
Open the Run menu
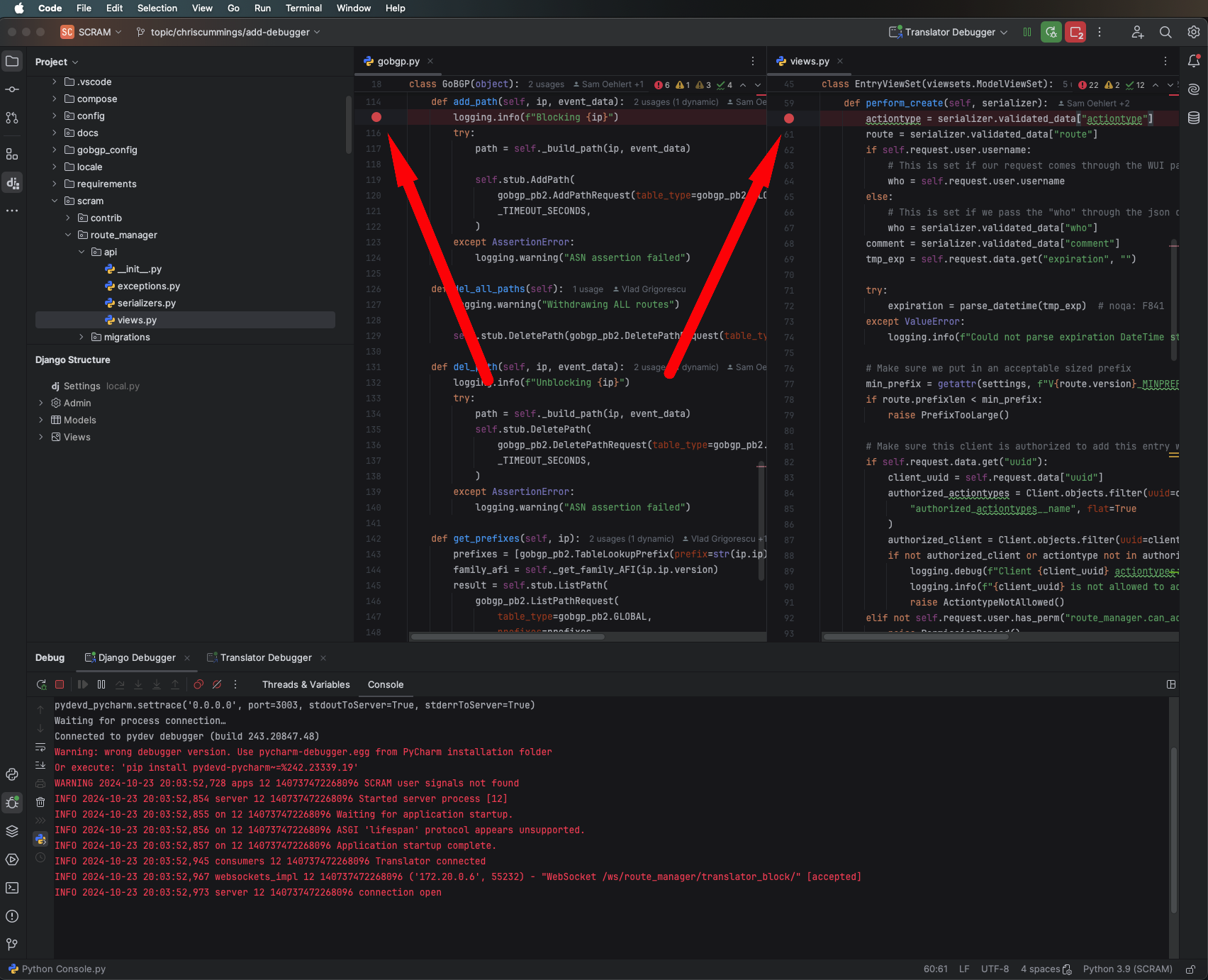coord(262,8)
